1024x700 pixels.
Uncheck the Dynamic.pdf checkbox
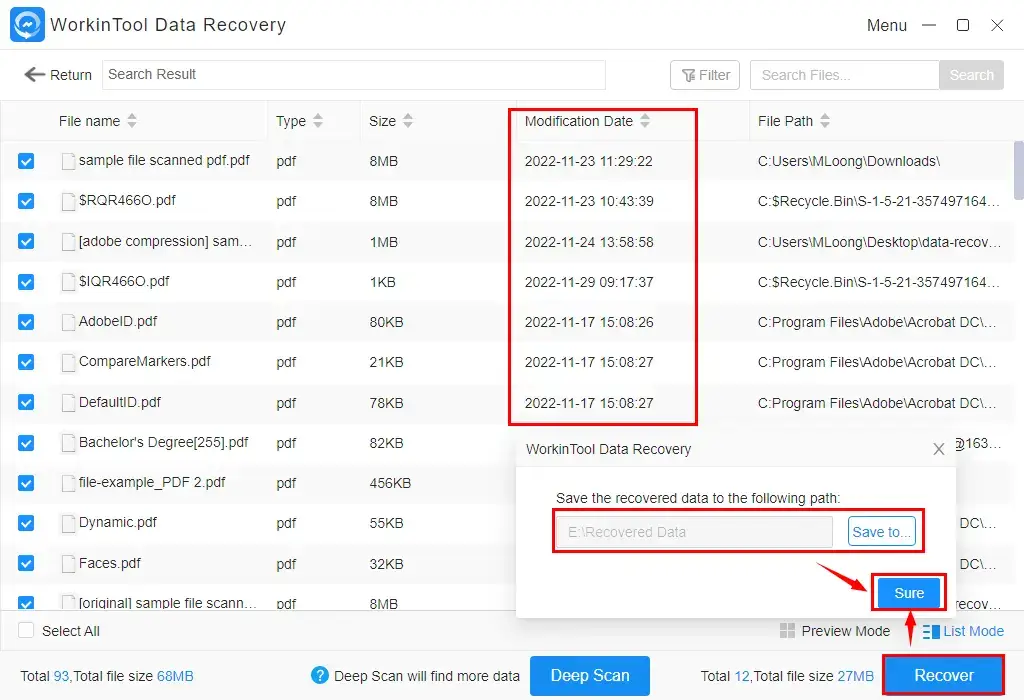click(x=26, y=523)
